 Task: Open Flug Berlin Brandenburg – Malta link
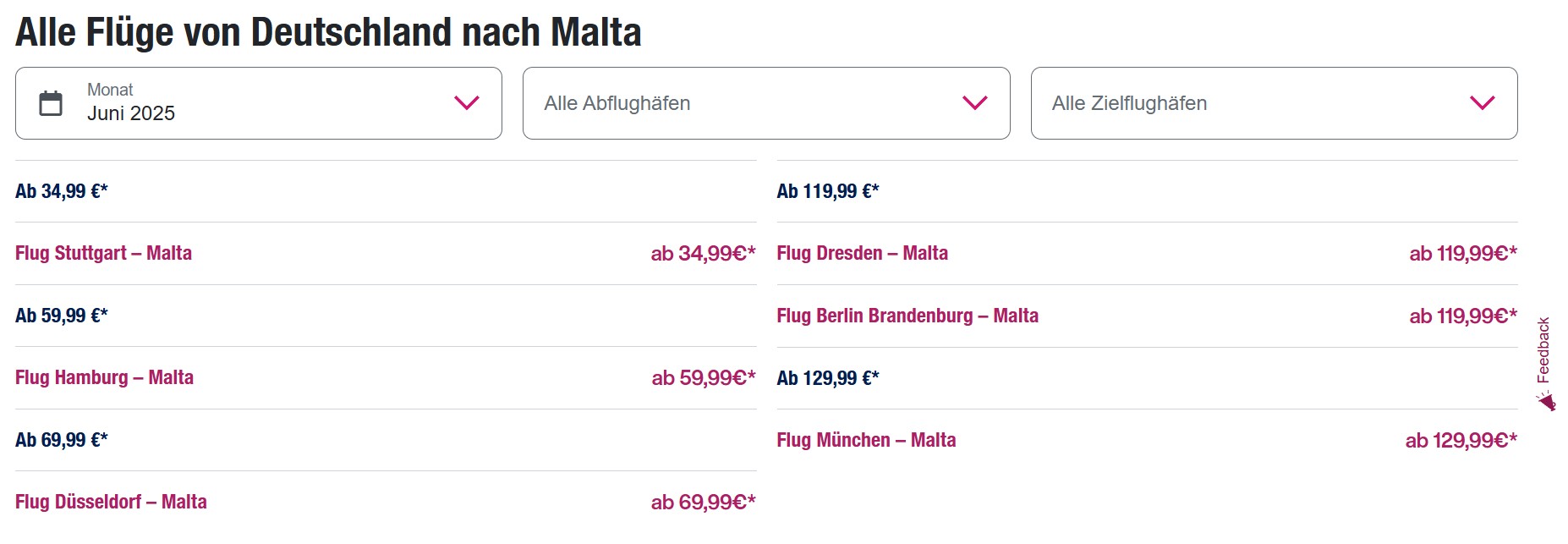coord(907,316)
